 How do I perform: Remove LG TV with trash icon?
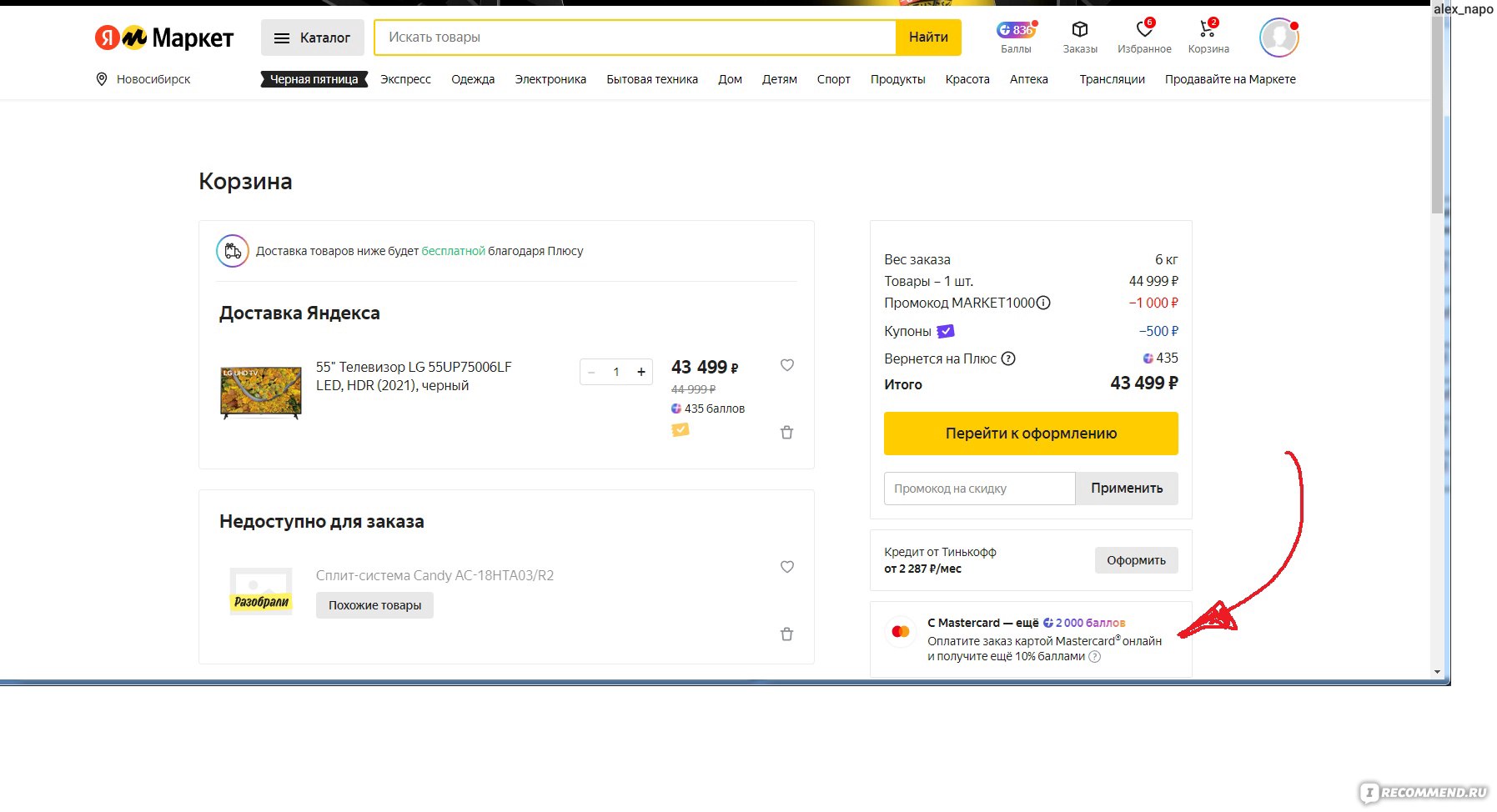786,432
